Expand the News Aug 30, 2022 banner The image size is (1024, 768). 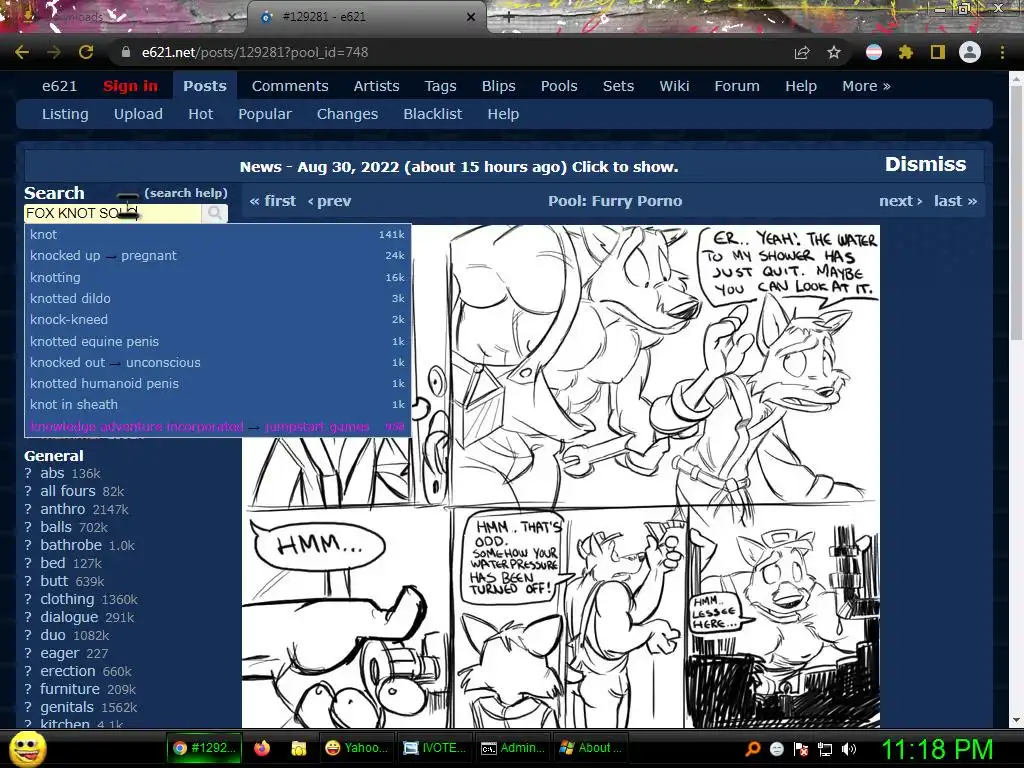458,167
